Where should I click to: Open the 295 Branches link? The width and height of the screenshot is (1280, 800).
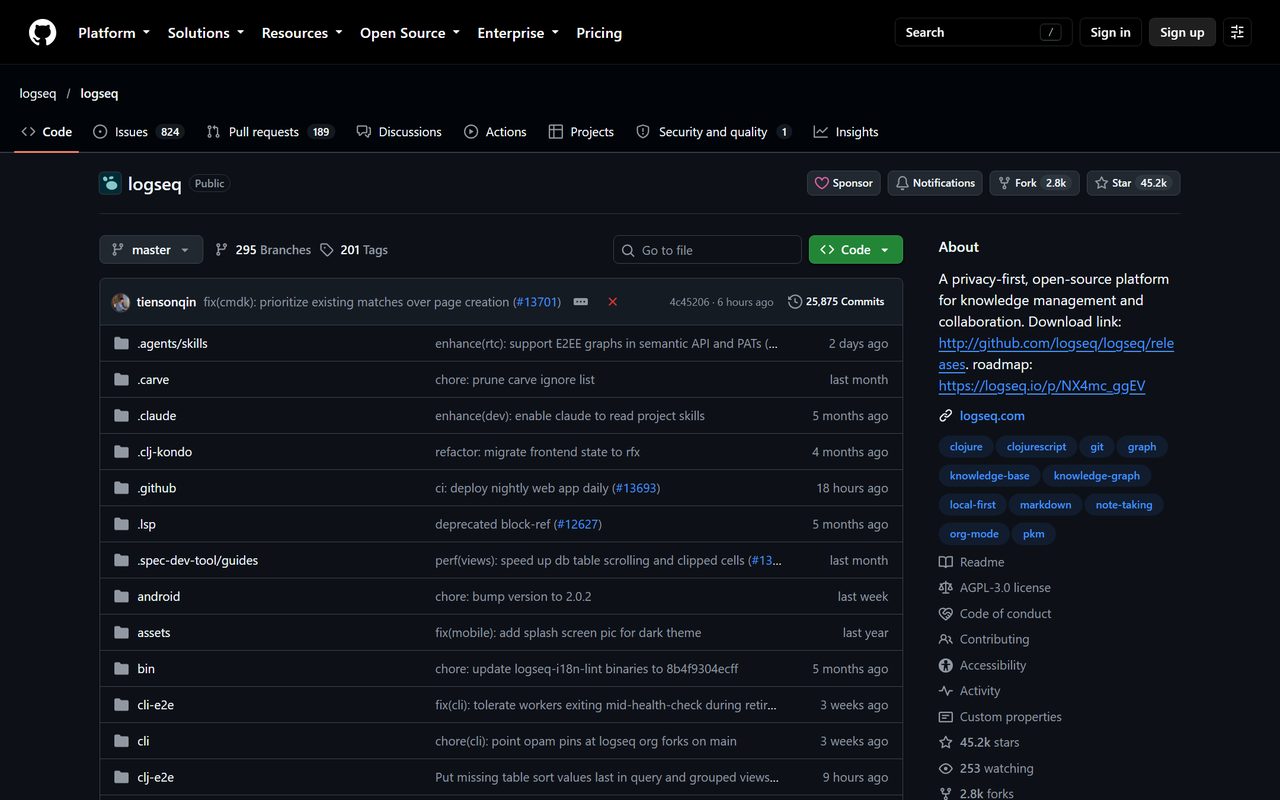263,250
